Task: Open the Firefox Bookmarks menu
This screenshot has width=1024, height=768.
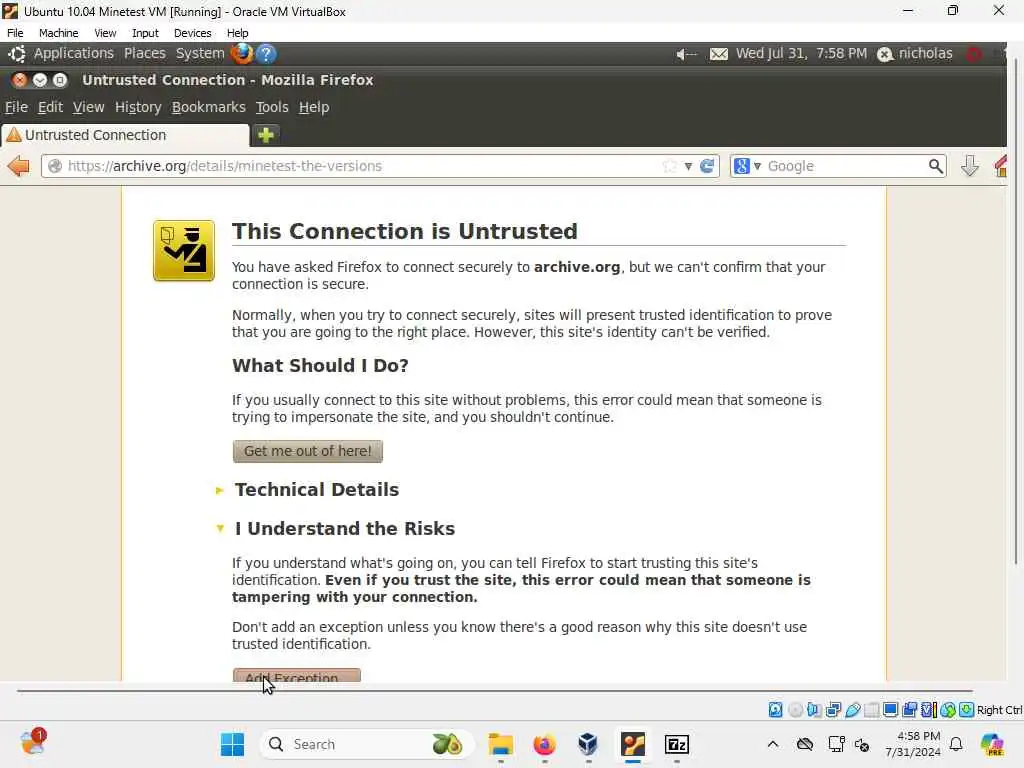Action: click(x=208, y=107)
